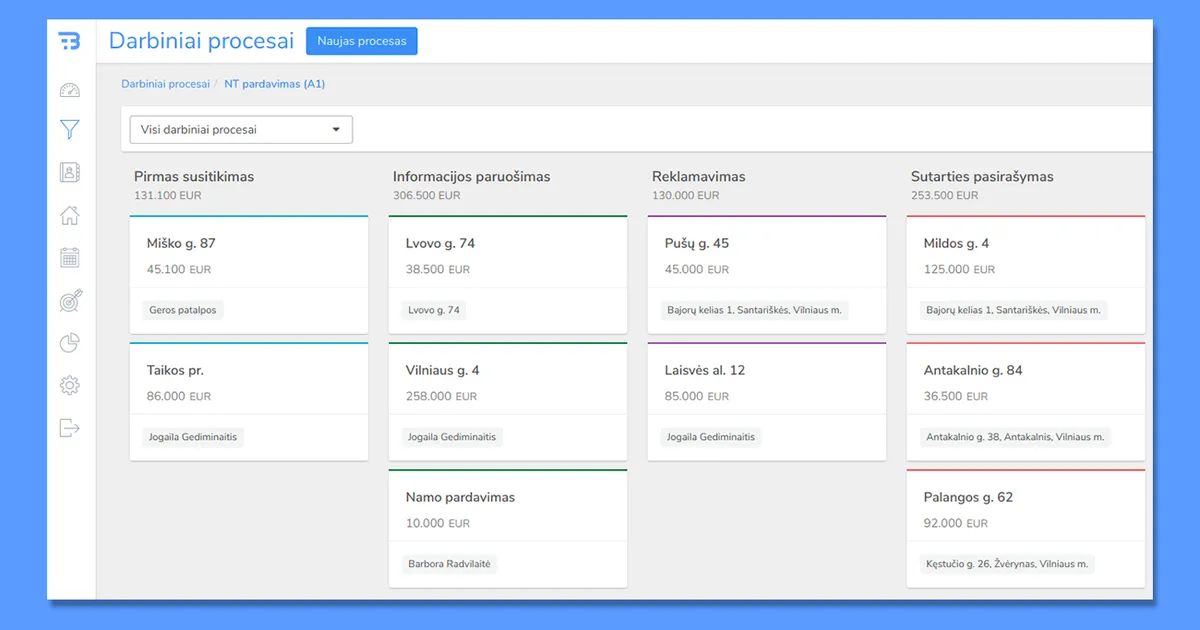This screenshot has width=1200, height=630.
Task: Click 'Barbora Radvilaitė' contact tag
Action: tap(450, 564)
